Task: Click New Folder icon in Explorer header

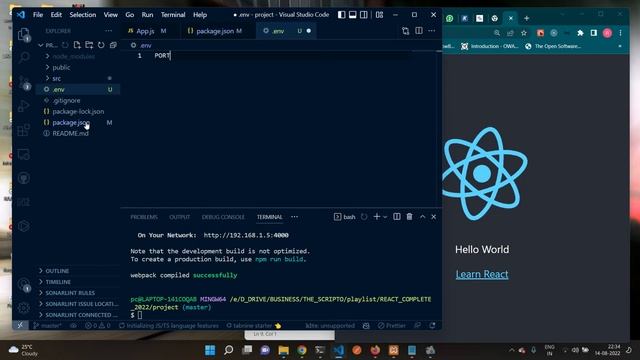Action: [x=89, y=45]
